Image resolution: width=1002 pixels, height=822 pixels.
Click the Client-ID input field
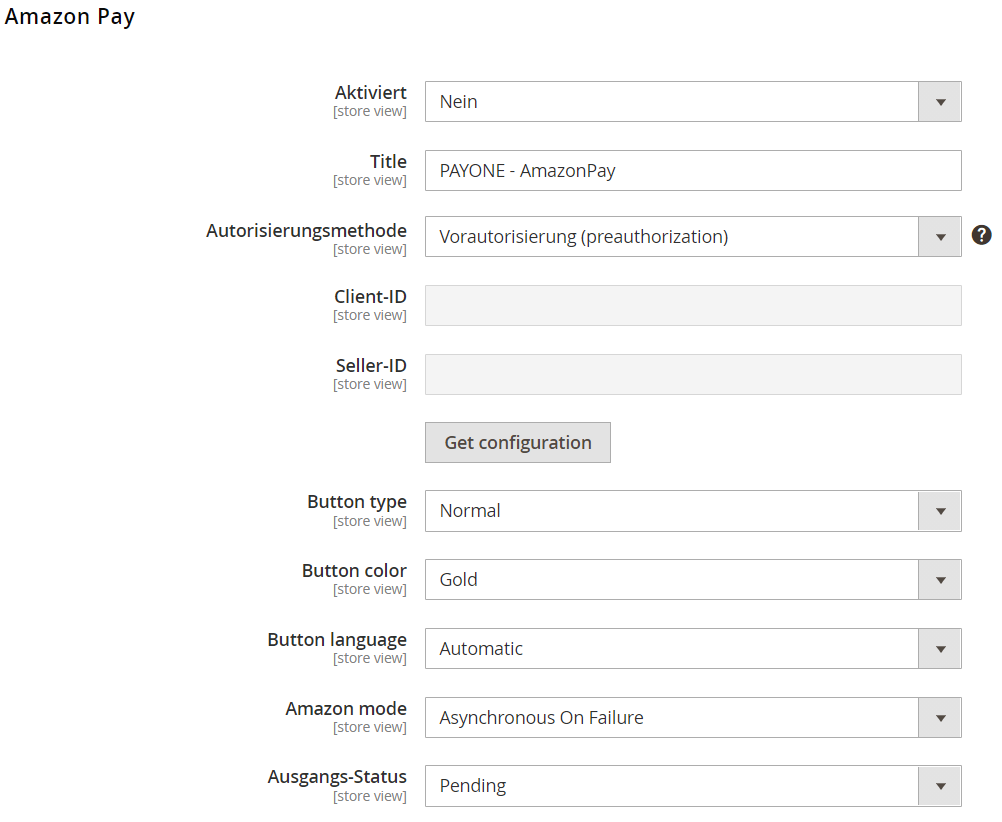pos(693,306)
